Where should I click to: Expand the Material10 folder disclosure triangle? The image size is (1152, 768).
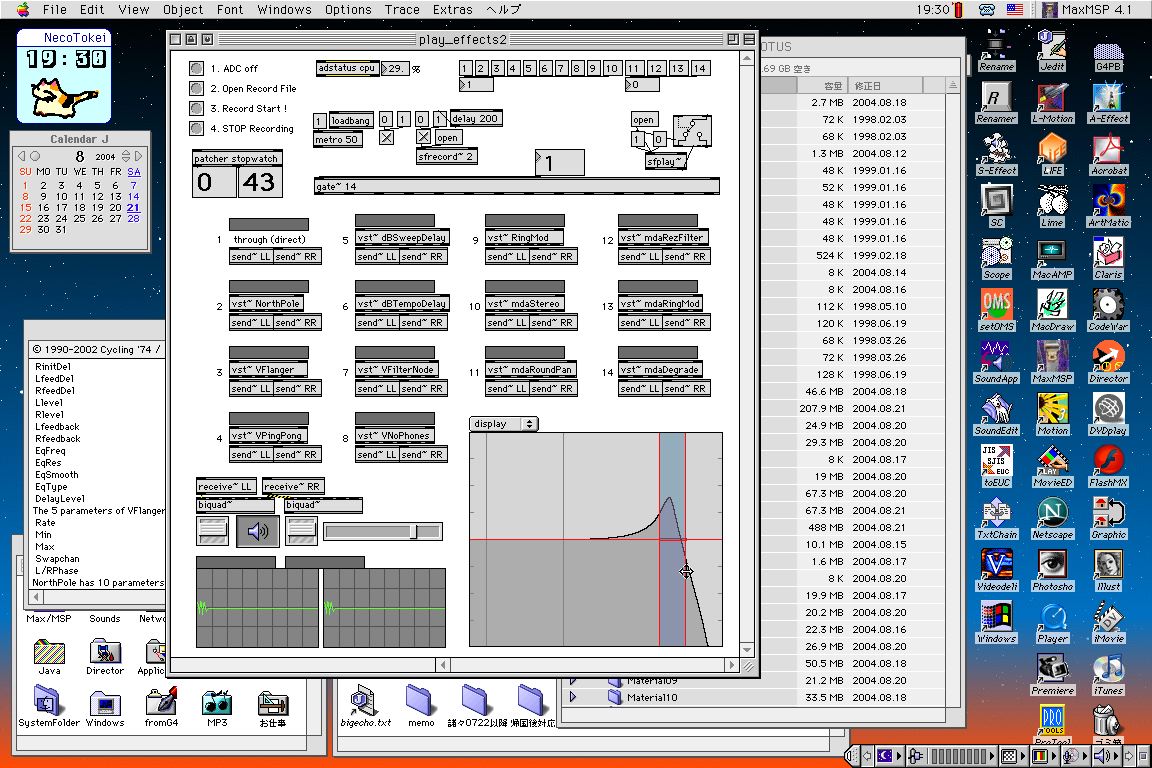573,698
